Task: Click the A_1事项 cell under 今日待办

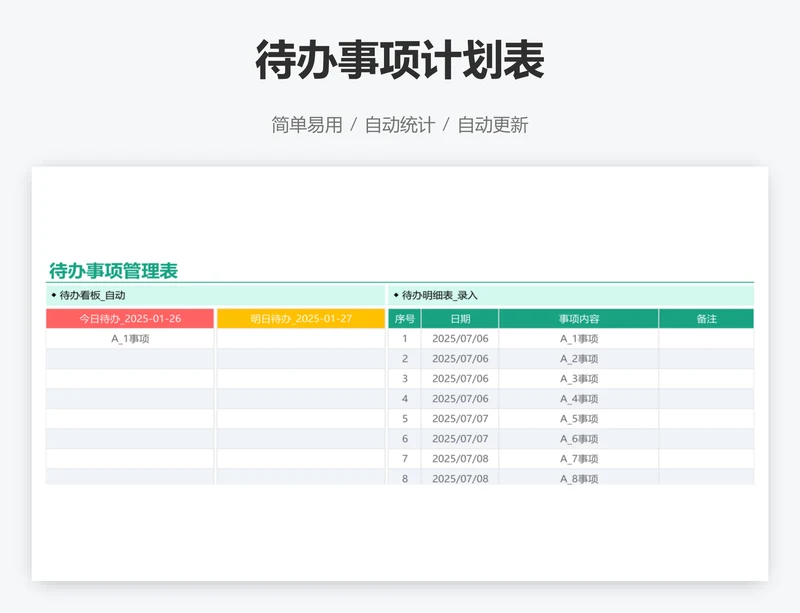Action: click(x=130, y=338)
